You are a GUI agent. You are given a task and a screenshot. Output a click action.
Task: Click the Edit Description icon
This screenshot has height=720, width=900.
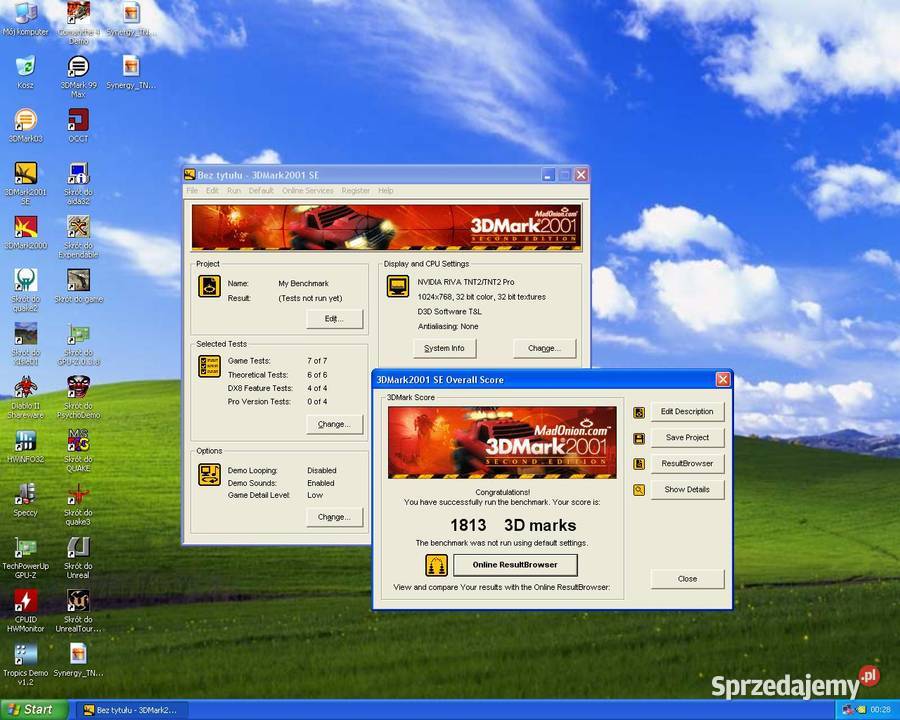tap(639, 412)
